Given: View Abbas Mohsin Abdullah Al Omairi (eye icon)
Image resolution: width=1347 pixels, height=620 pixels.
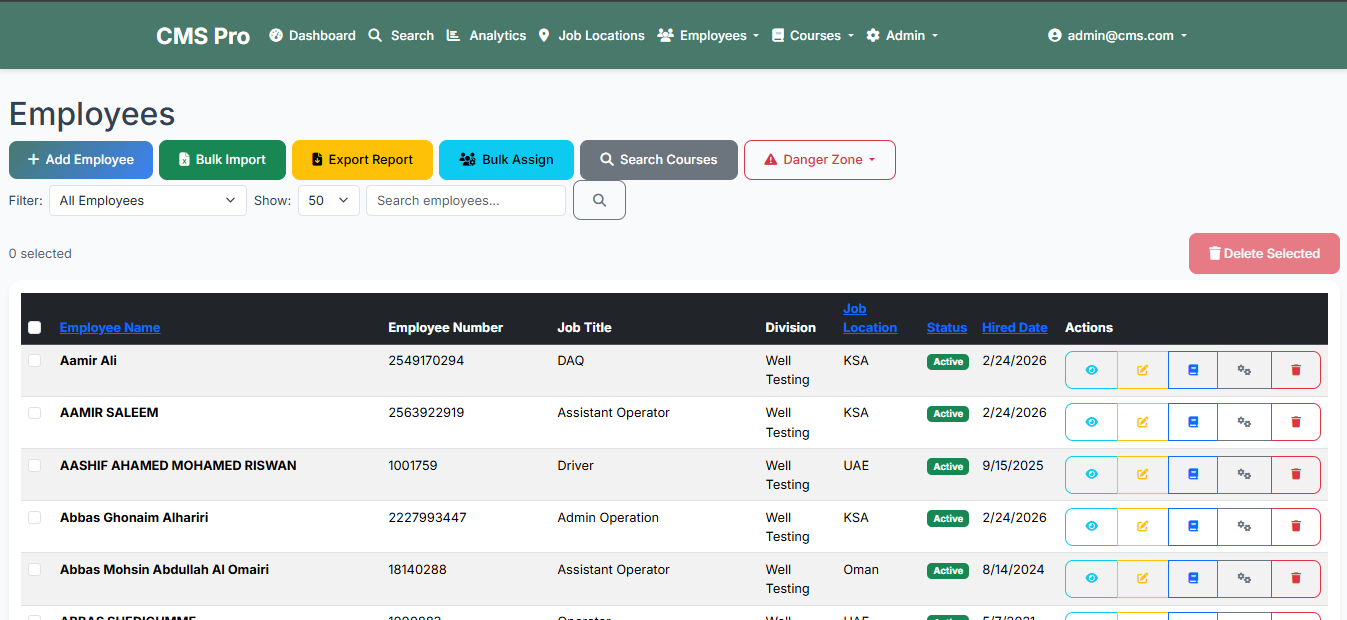Looking at the screenshot, I should pos(1091,578).
